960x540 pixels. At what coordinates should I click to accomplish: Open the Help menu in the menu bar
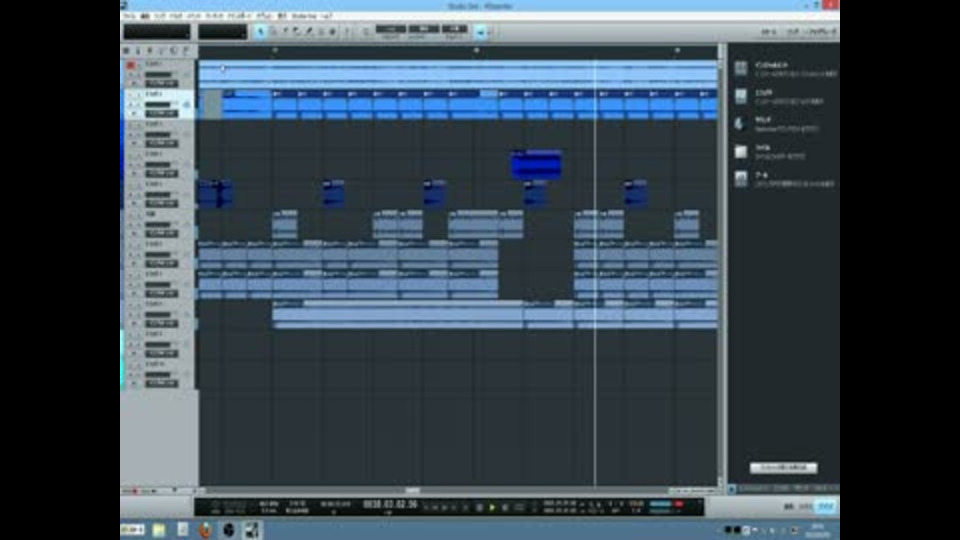(x=326, y=15)
